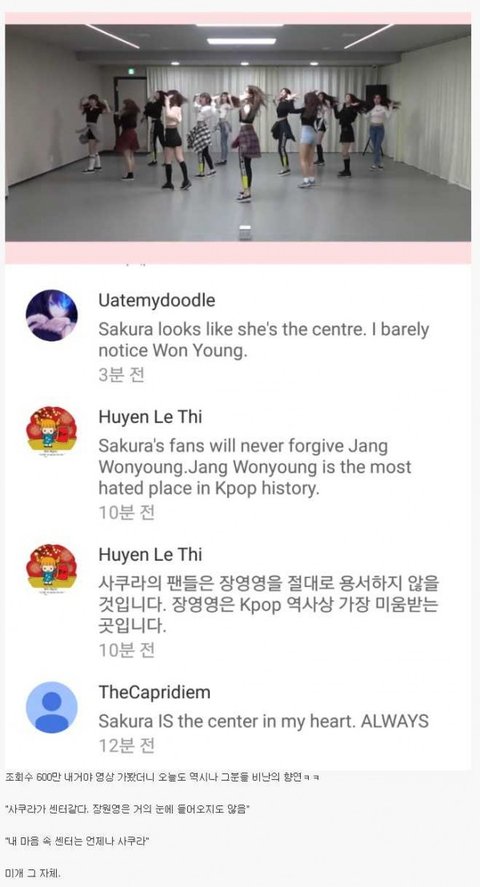Click the 3분 전 timestamp
Screen dimensions: 480x887
click(x=121, y=374)
